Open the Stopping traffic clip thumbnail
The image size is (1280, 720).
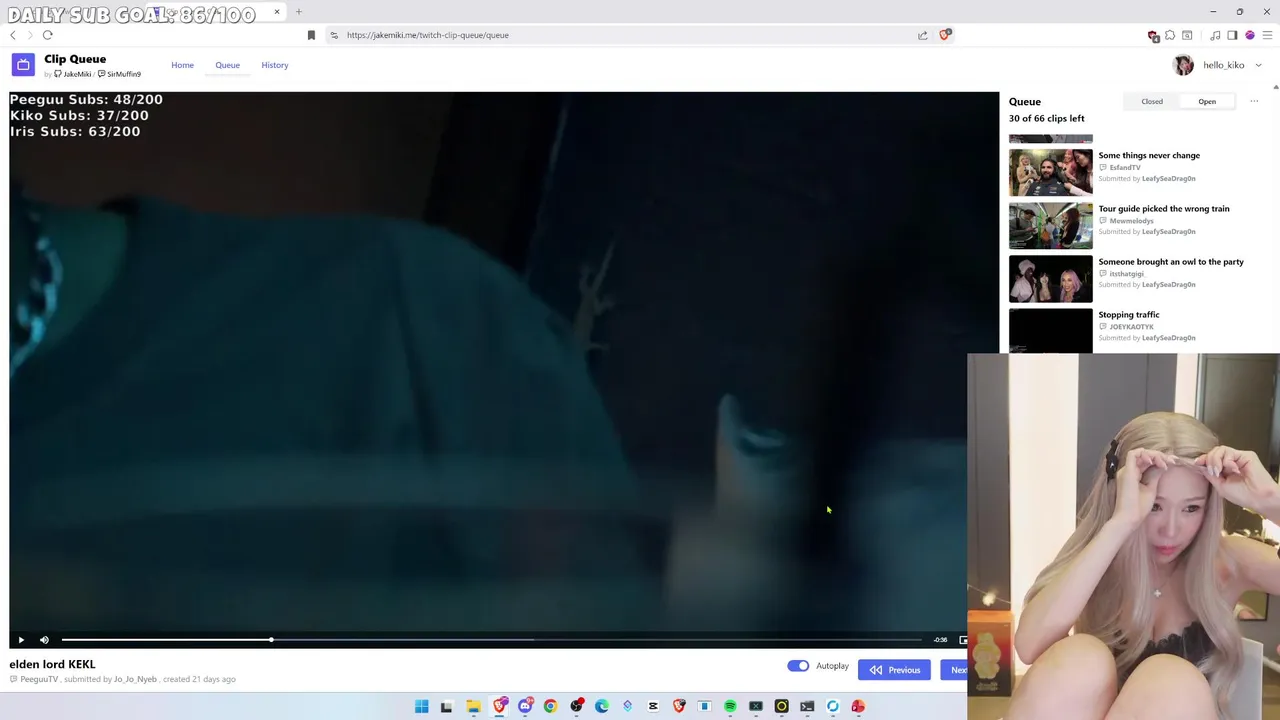coord(1050,331)
